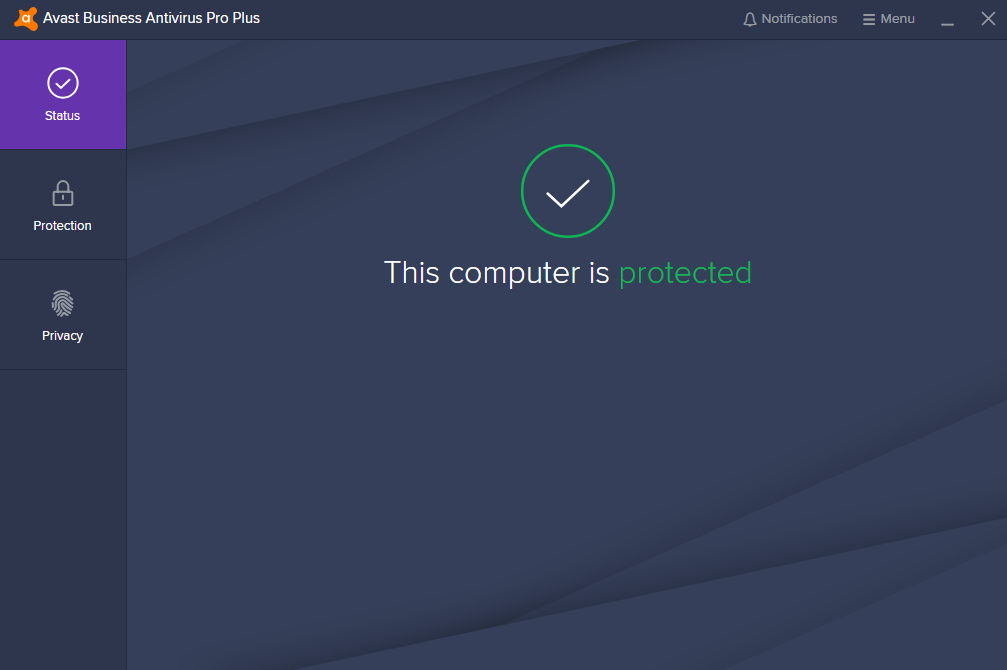Click empty sidebar area below Privacy

coord(63,514)
